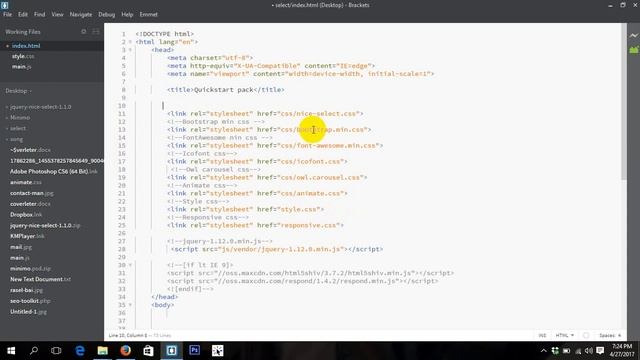The width and height of the screenshot is (640, 360).
Task: Open the Working Files settings gear
Action: click(84, 31)
